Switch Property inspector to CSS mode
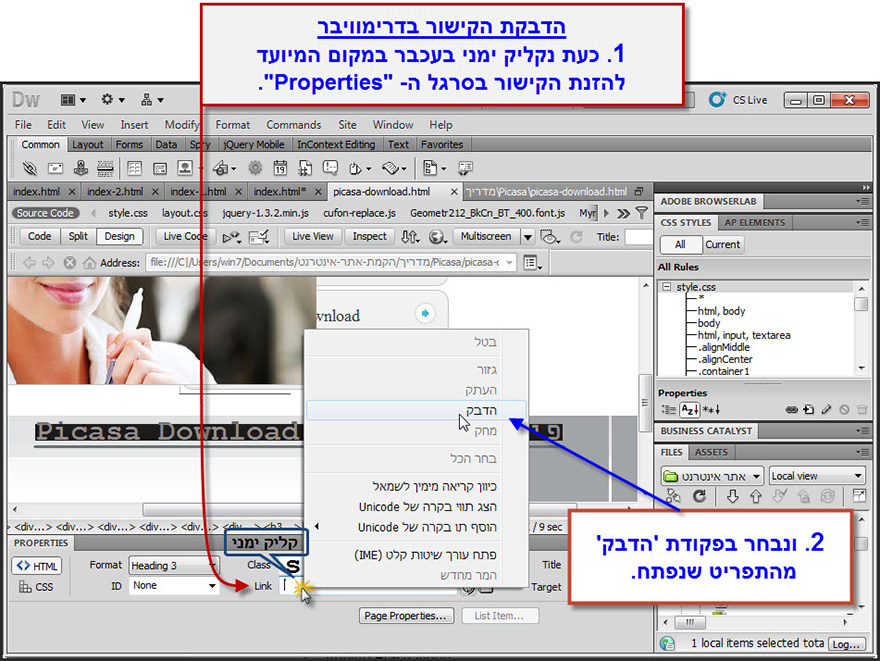This screenshot has width=880, height=661. [36, 587]
